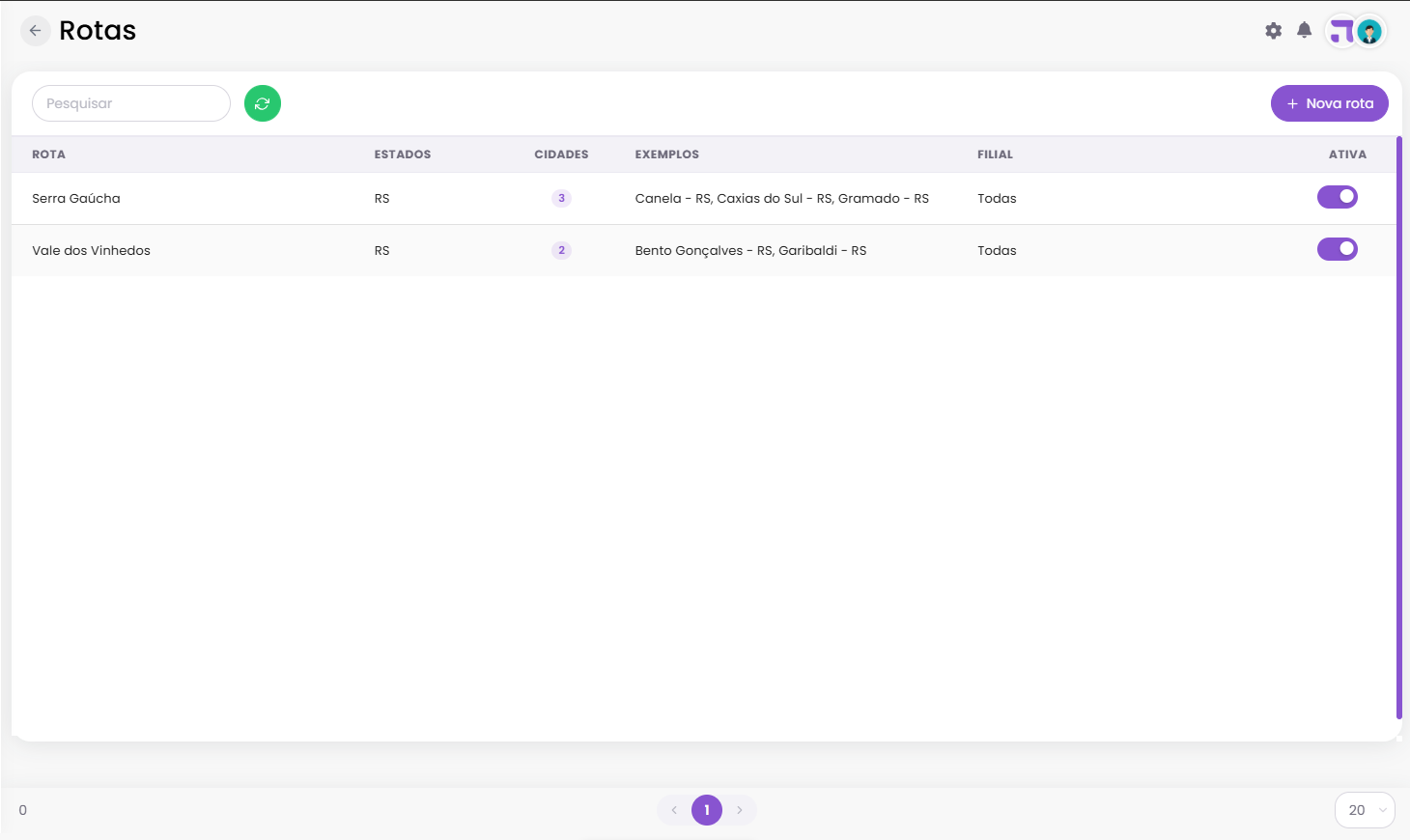Screen dimensions: 1410x840
Task: Click the Bento Gonçalves, Garibaldi examples text
Action: (751, 250)
